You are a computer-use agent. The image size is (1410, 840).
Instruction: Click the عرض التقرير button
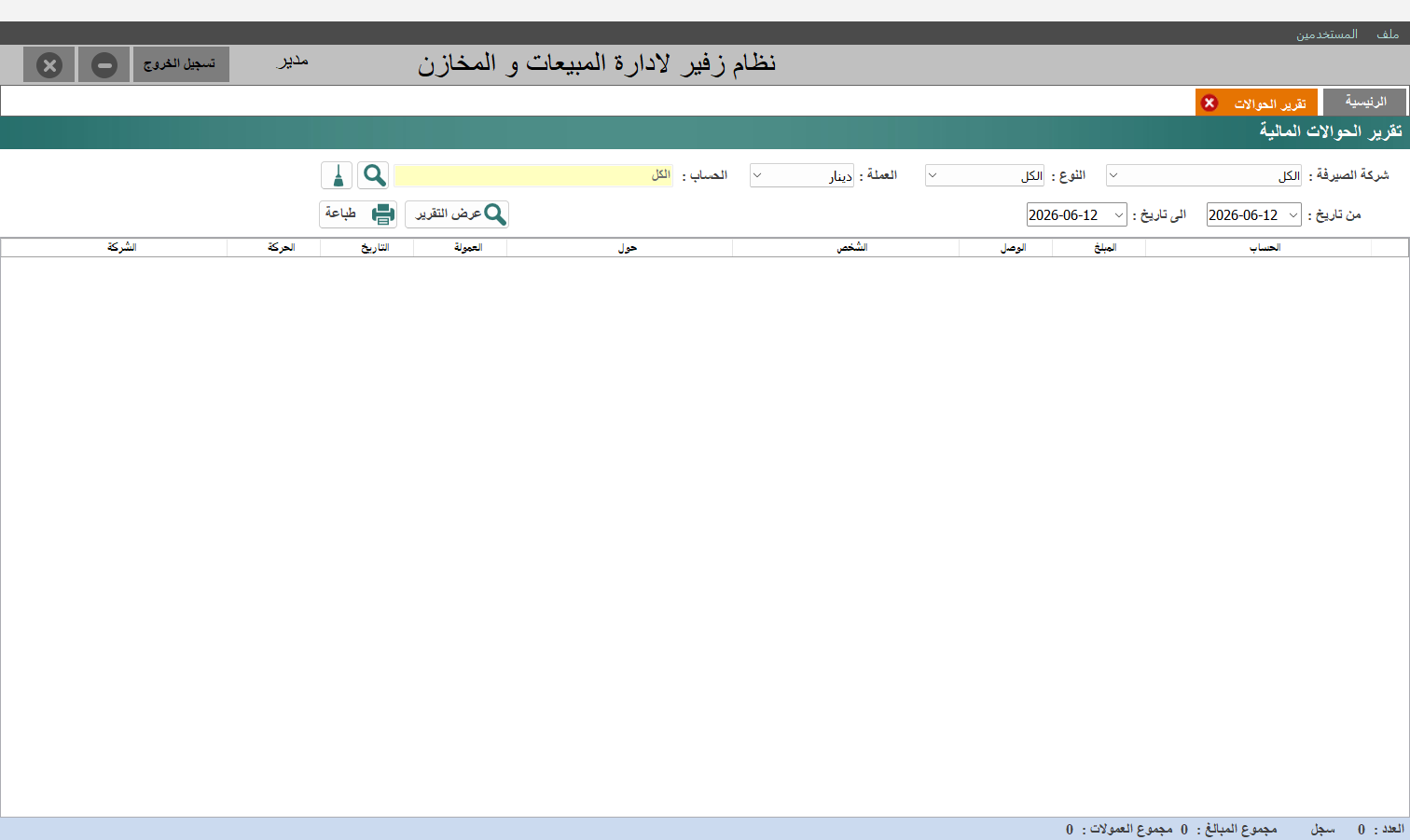457,214
